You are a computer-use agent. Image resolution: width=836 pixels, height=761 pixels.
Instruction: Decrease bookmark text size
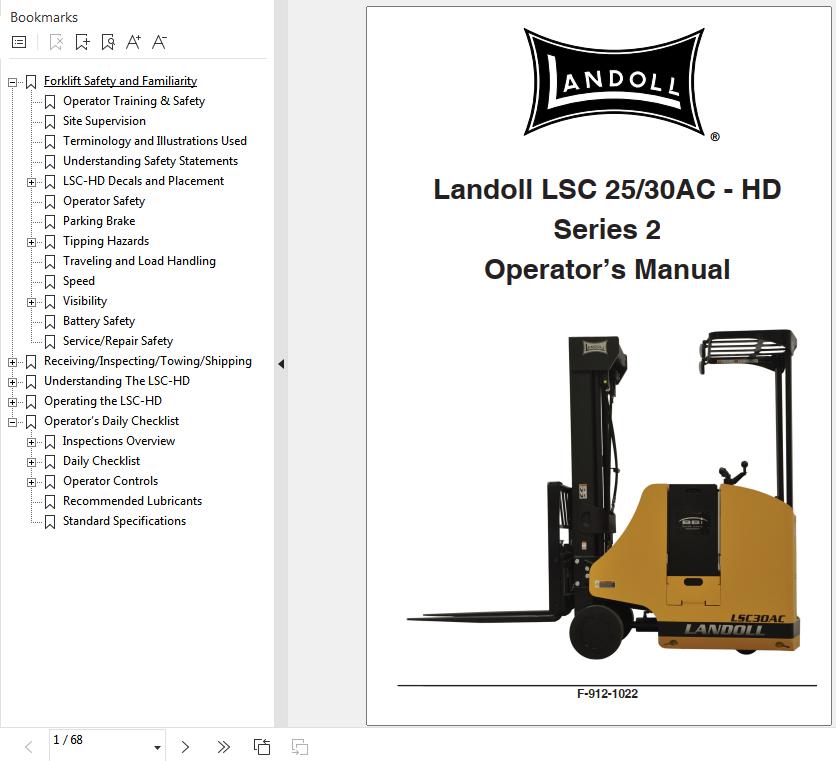(159, 42)
